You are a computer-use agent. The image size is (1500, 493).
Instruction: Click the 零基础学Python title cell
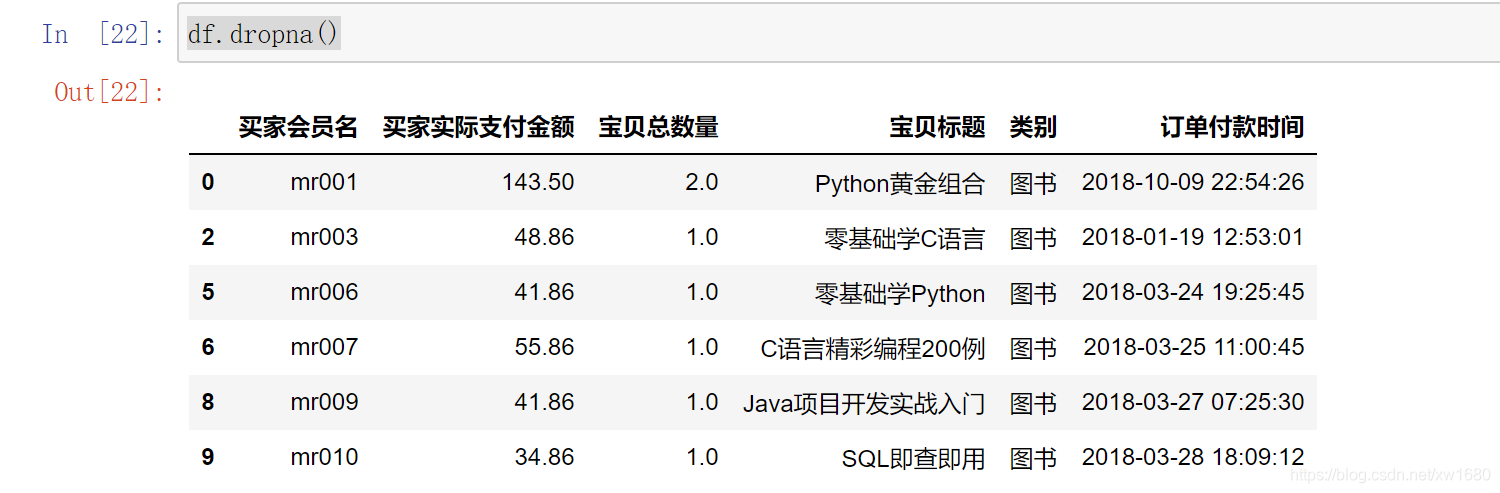(x=900, y=293)
